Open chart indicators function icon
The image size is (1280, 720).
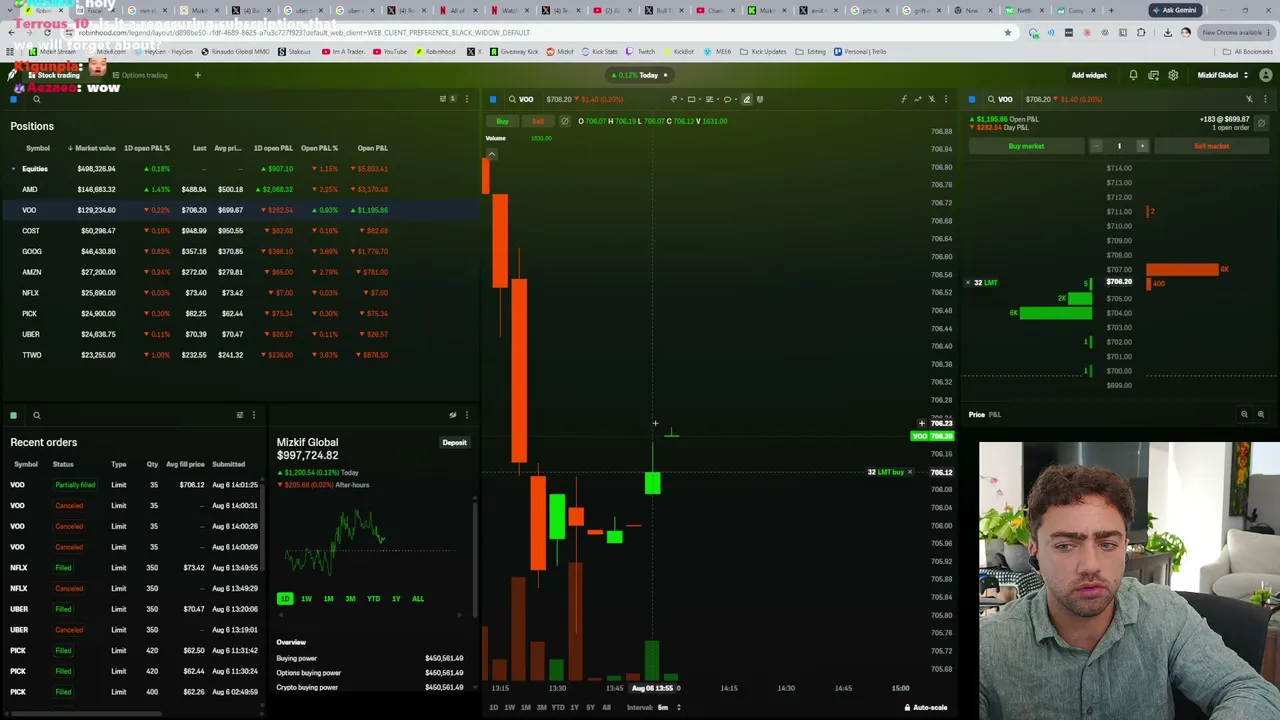pos(903,99)
